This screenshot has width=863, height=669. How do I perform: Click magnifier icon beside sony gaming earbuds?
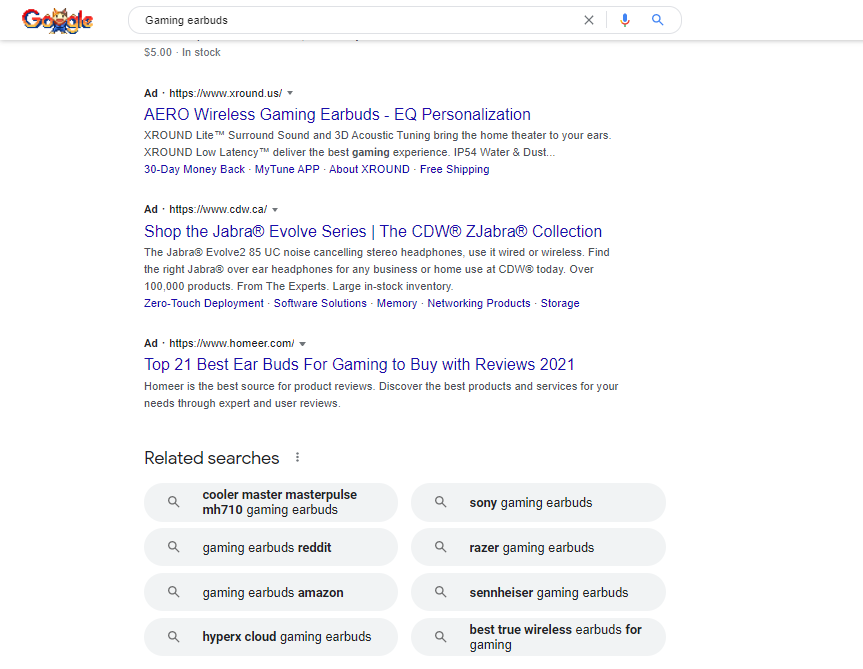point(441,502)
